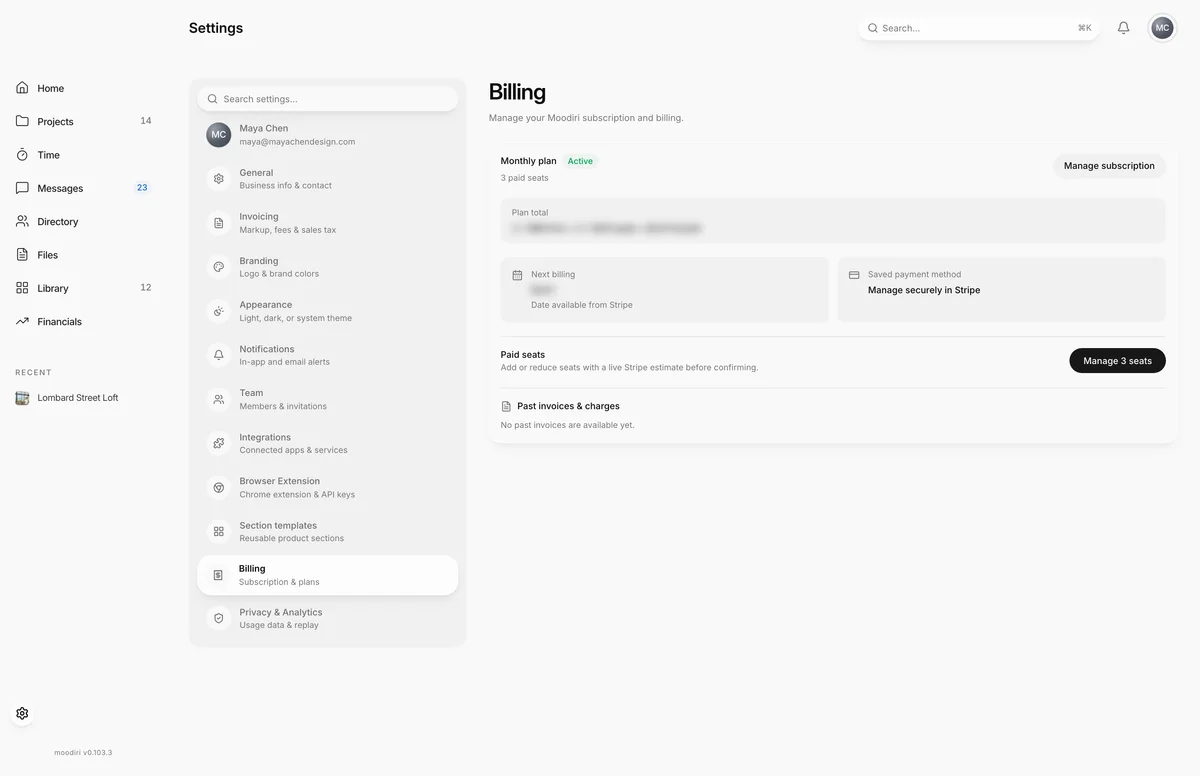Click the Home house icon in sidebar
This screenshot has width=1200, height=776.
coord(22,88)
